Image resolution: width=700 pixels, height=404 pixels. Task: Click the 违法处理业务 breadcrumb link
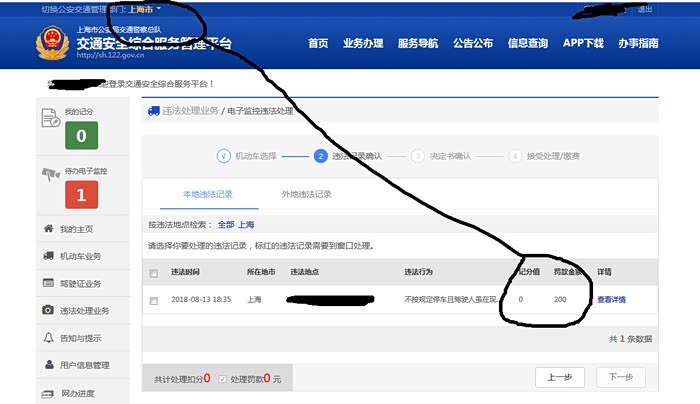point(191,111)
